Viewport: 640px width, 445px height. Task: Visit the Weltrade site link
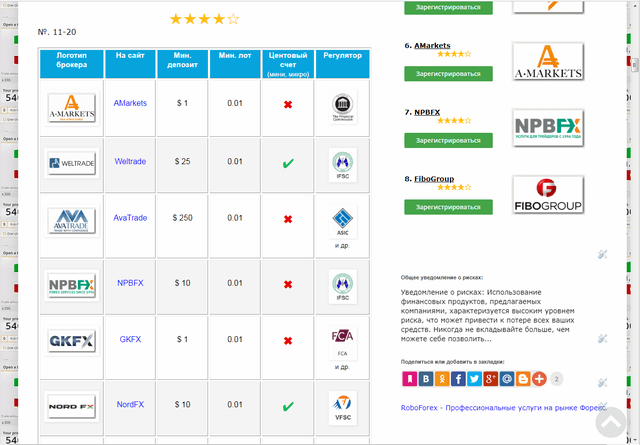(x=130, y=161)
